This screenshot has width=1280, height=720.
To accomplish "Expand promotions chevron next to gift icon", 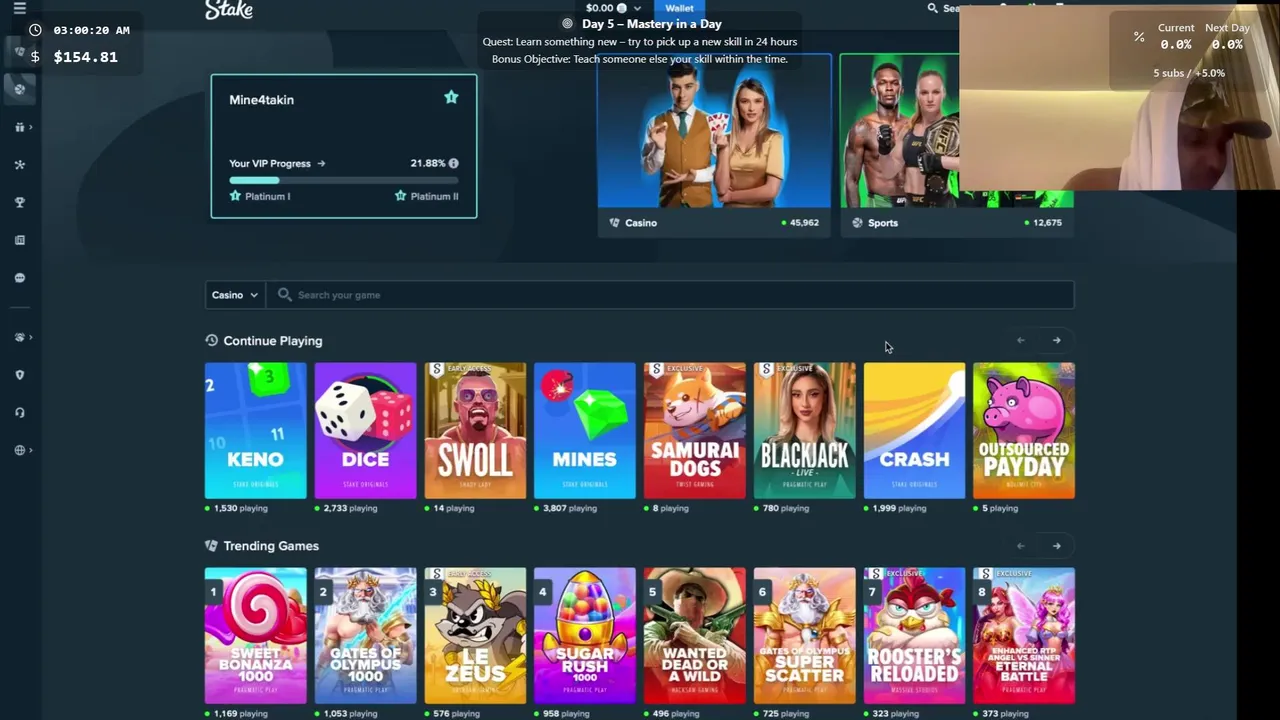I will click(31, 127).
